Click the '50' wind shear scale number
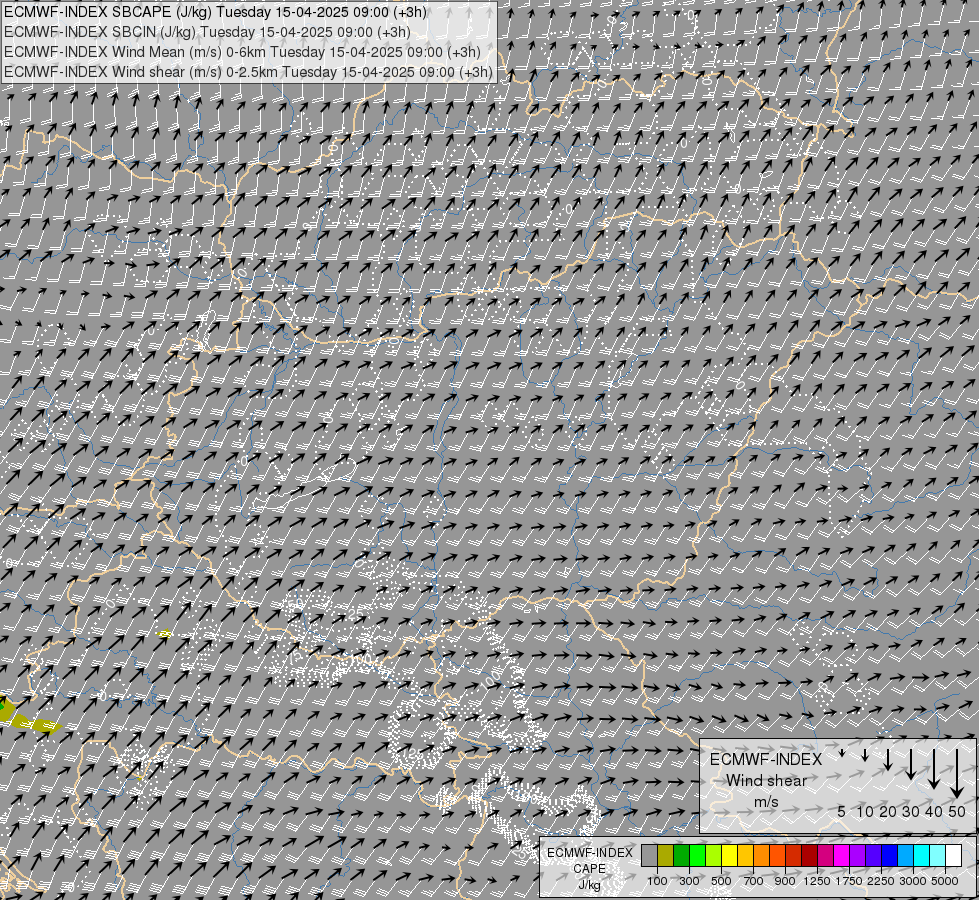Viewport: 979px width, 900px height. click(957, 811)
